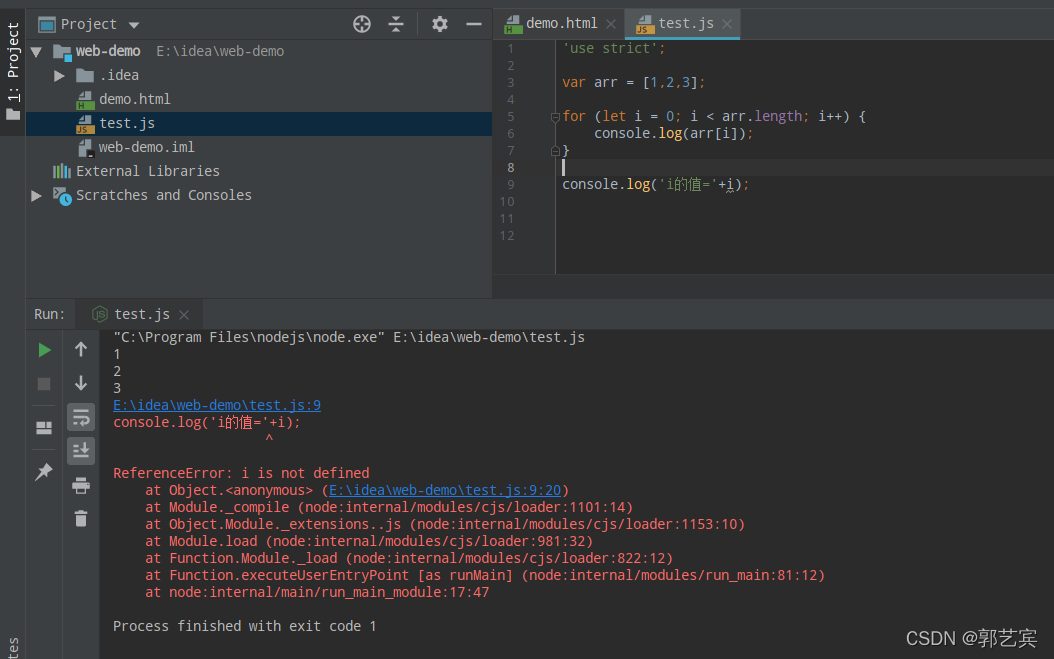Open Project panel settings gear
This screenshot has width=1054, height=659.
(x=440, y=24)
